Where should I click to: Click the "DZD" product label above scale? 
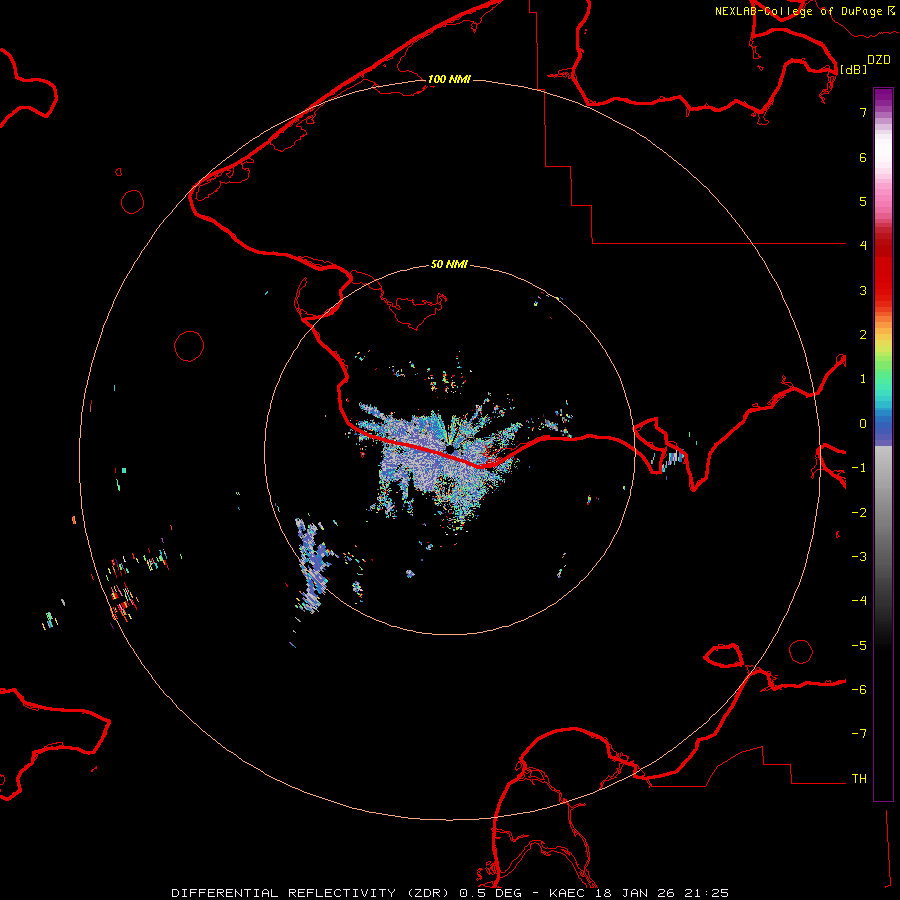point(879,60)
